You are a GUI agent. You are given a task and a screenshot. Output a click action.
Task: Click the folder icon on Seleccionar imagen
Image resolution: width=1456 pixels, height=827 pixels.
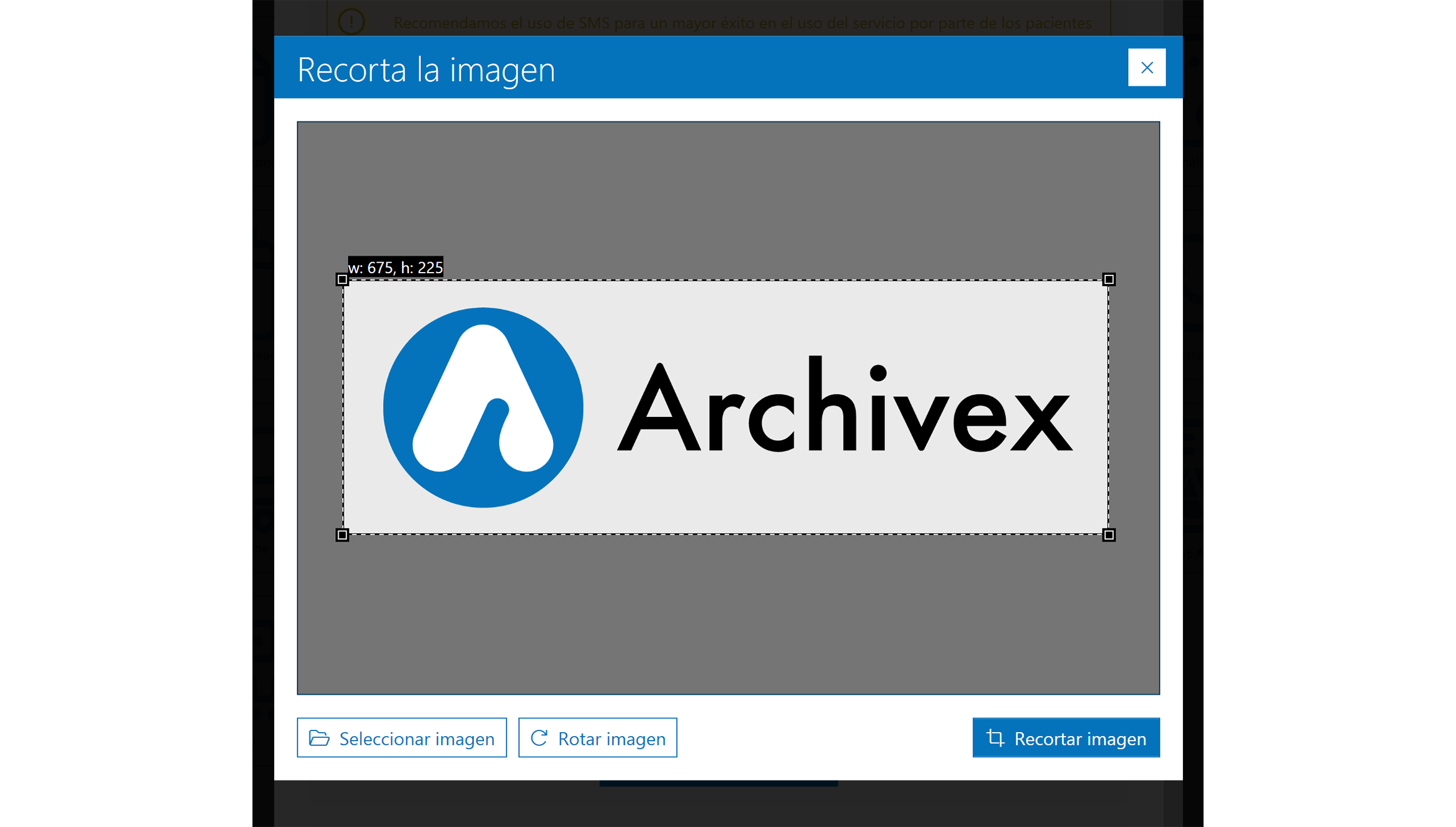(x=320, y=738)
